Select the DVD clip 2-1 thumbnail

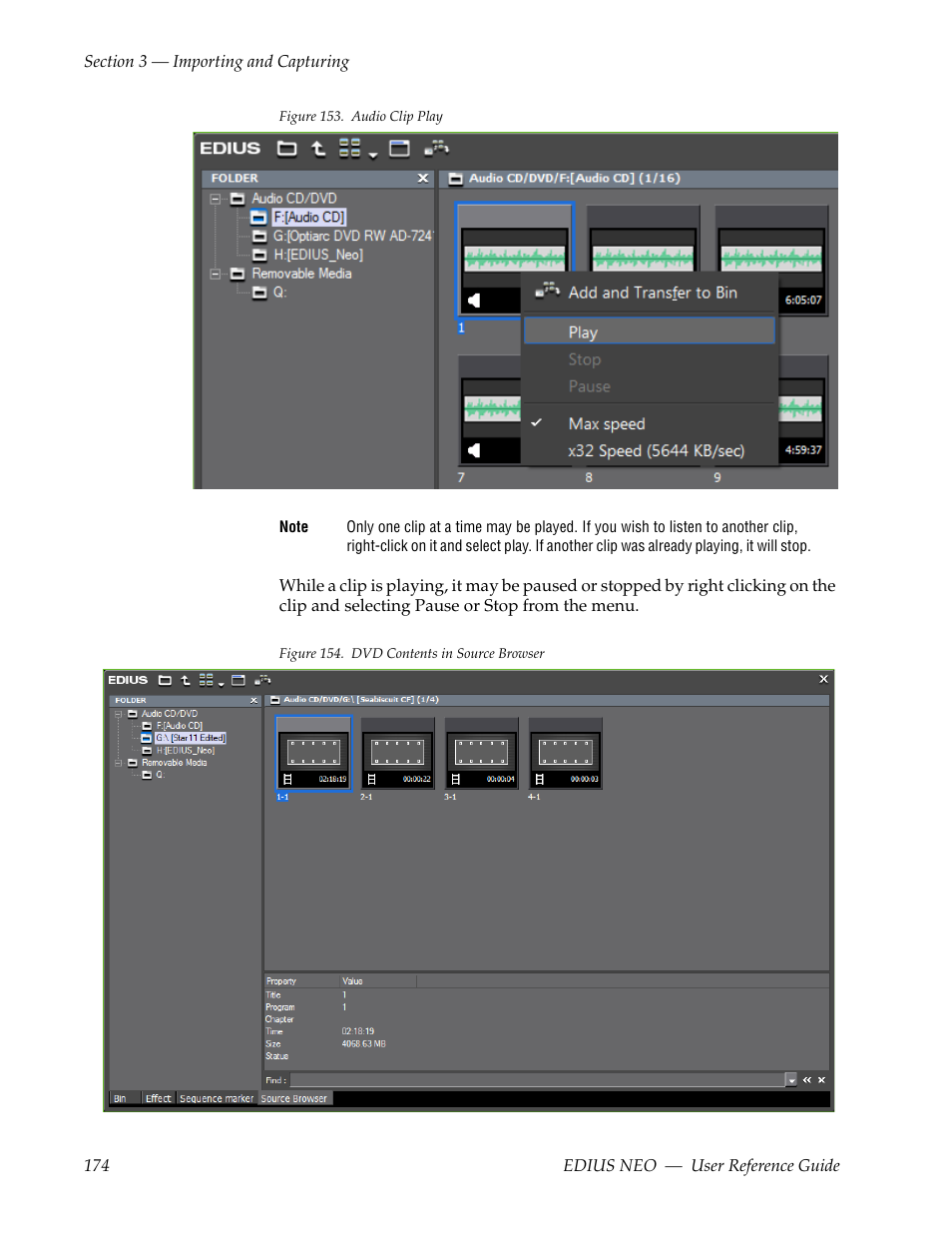click(x=397, y=754)
